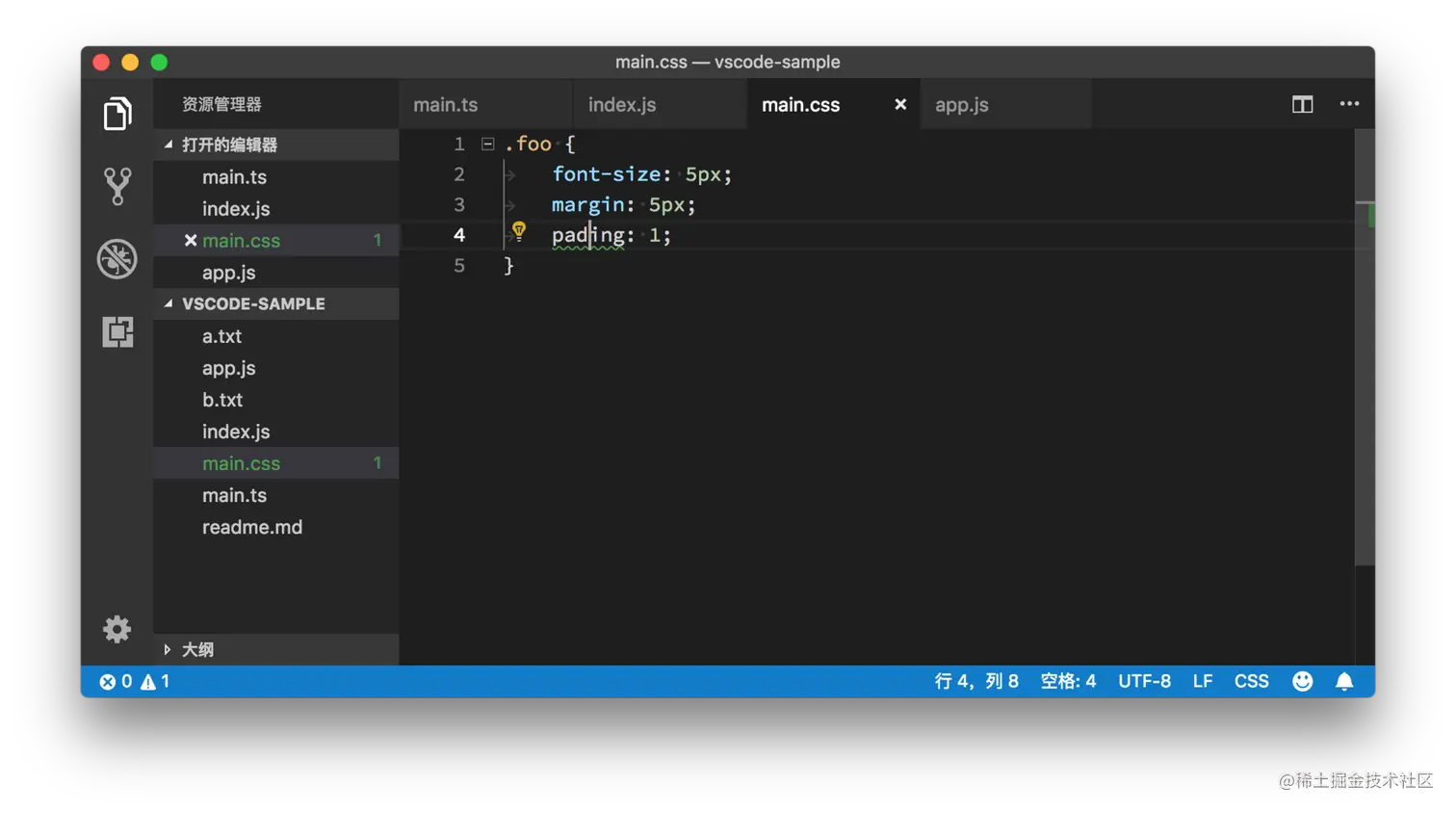
Task: Click the misspelled pading property
Action: click(587, 235)
